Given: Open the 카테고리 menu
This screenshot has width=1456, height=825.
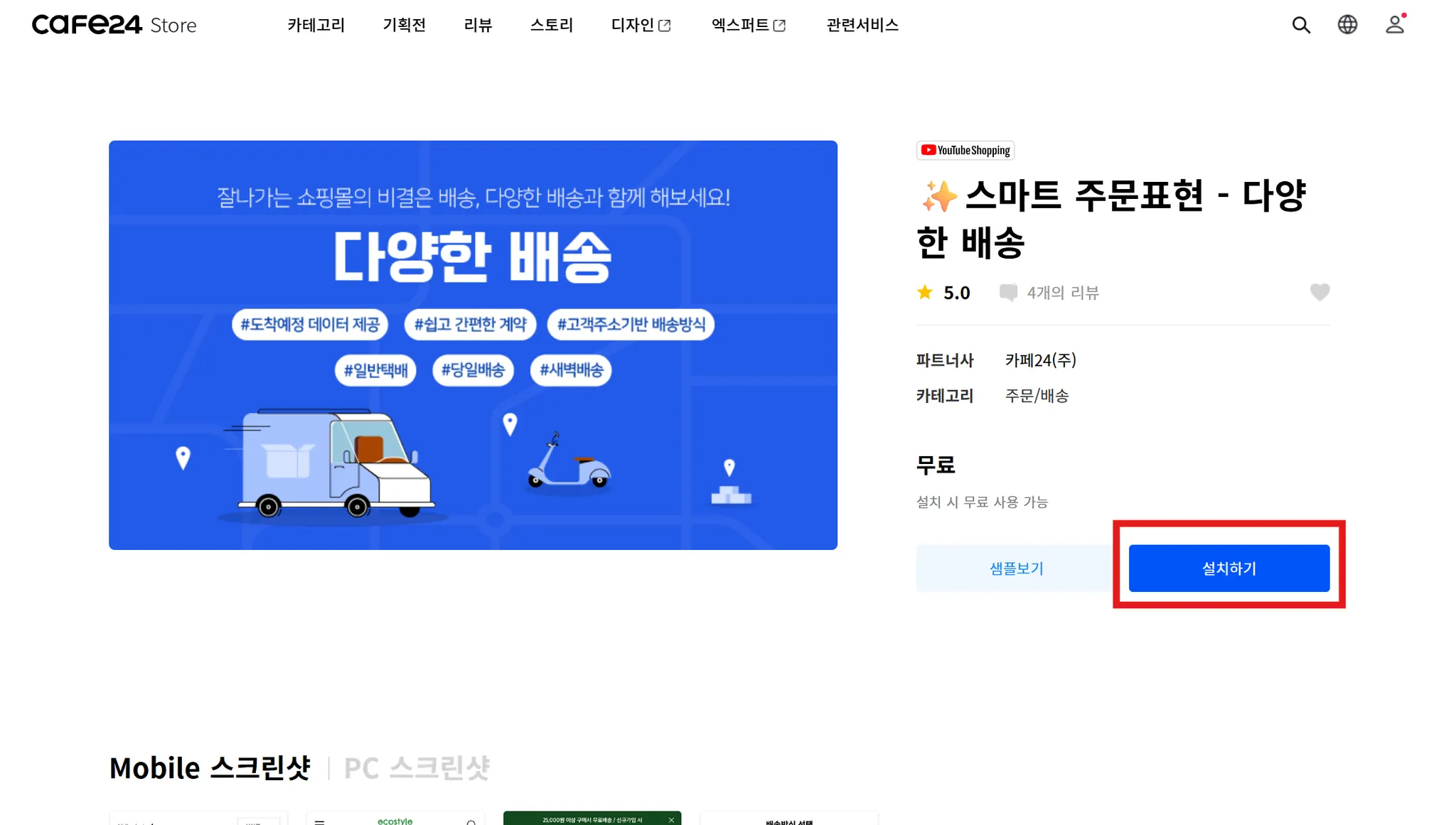Looking at the screenshot, I should [x=316, y=25].
